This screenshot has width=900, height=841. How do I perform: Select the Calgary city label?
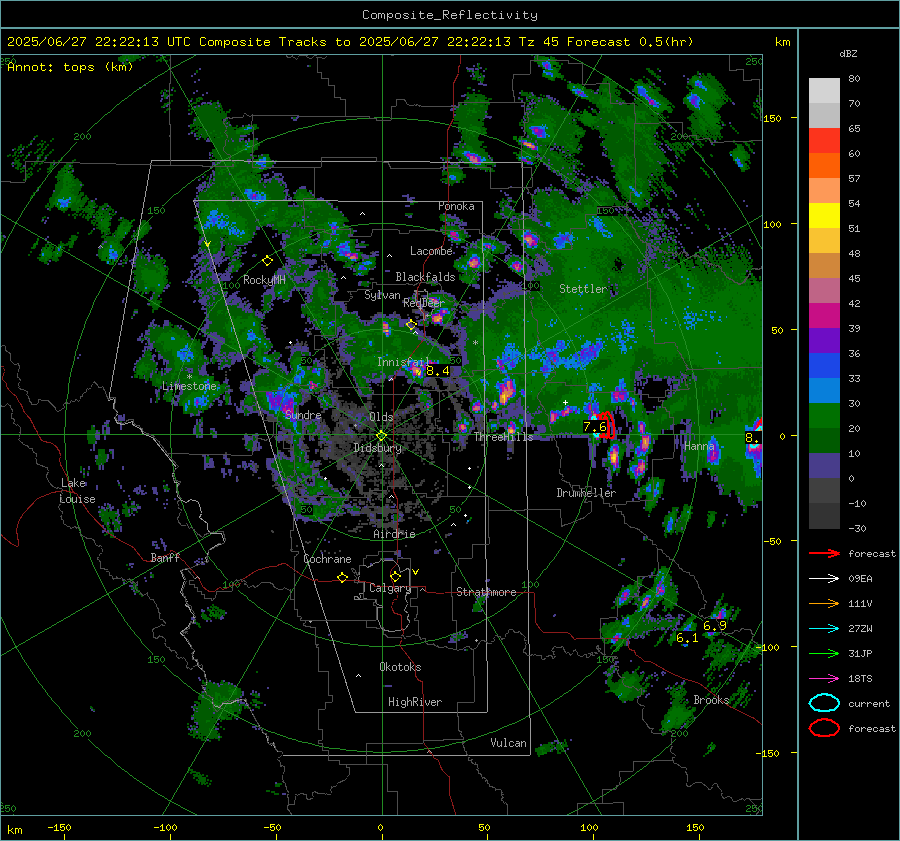390,588
